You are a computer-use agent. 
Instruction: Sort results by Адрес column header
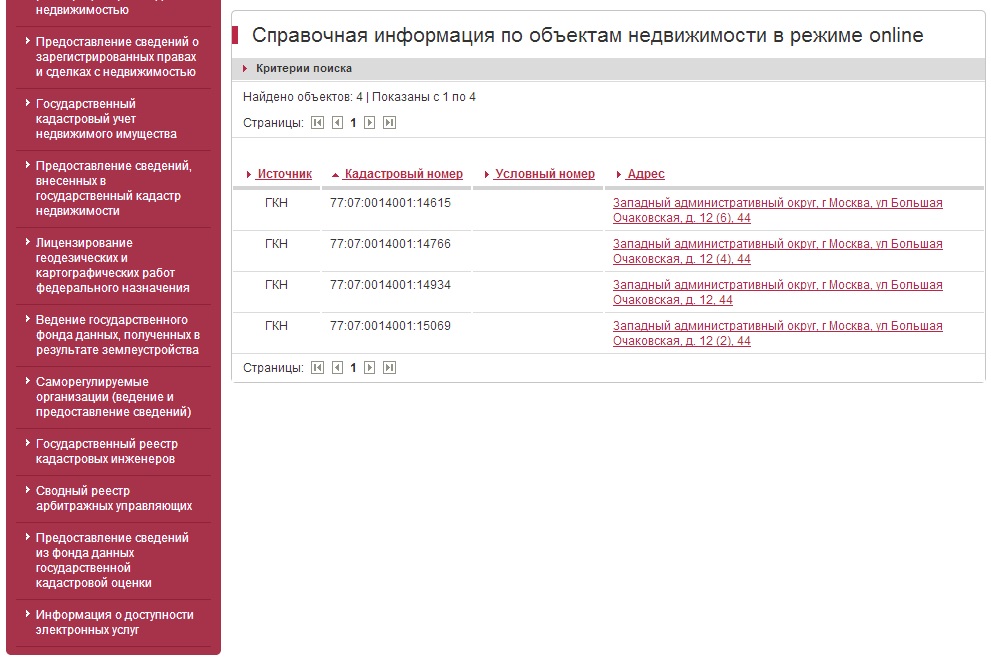click(645, 174)
